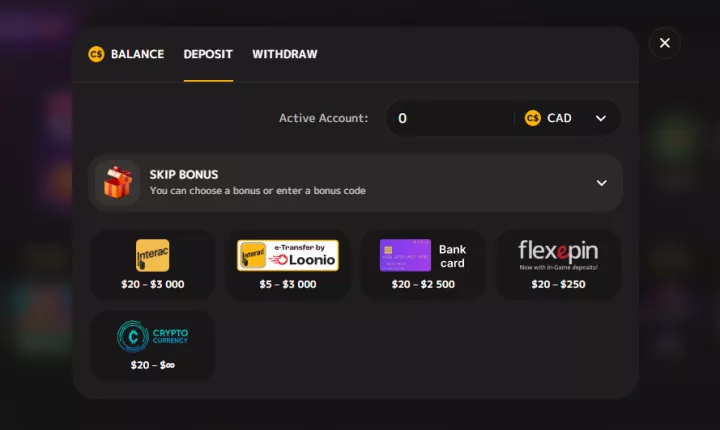The width and height of the screenshot is (720, 430).
Task: Select the flexepin logo
Action: pyautogui.click(x=558, y=255)
